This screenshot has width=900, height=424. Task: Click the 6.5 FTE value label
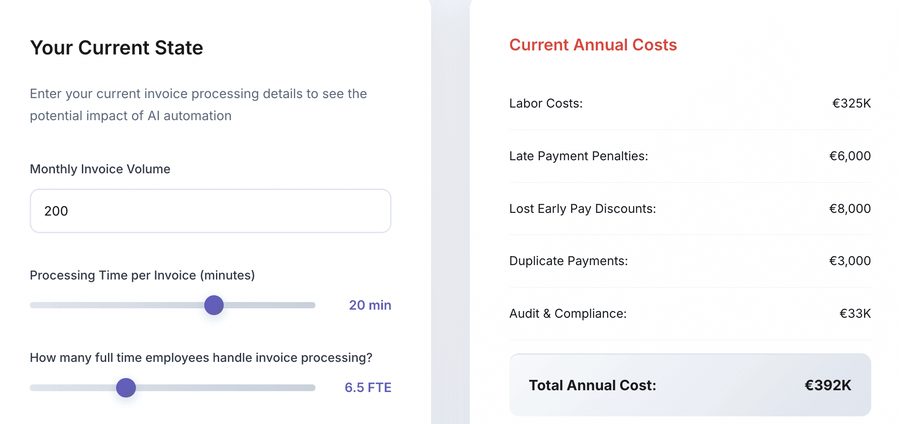[368, 388]
